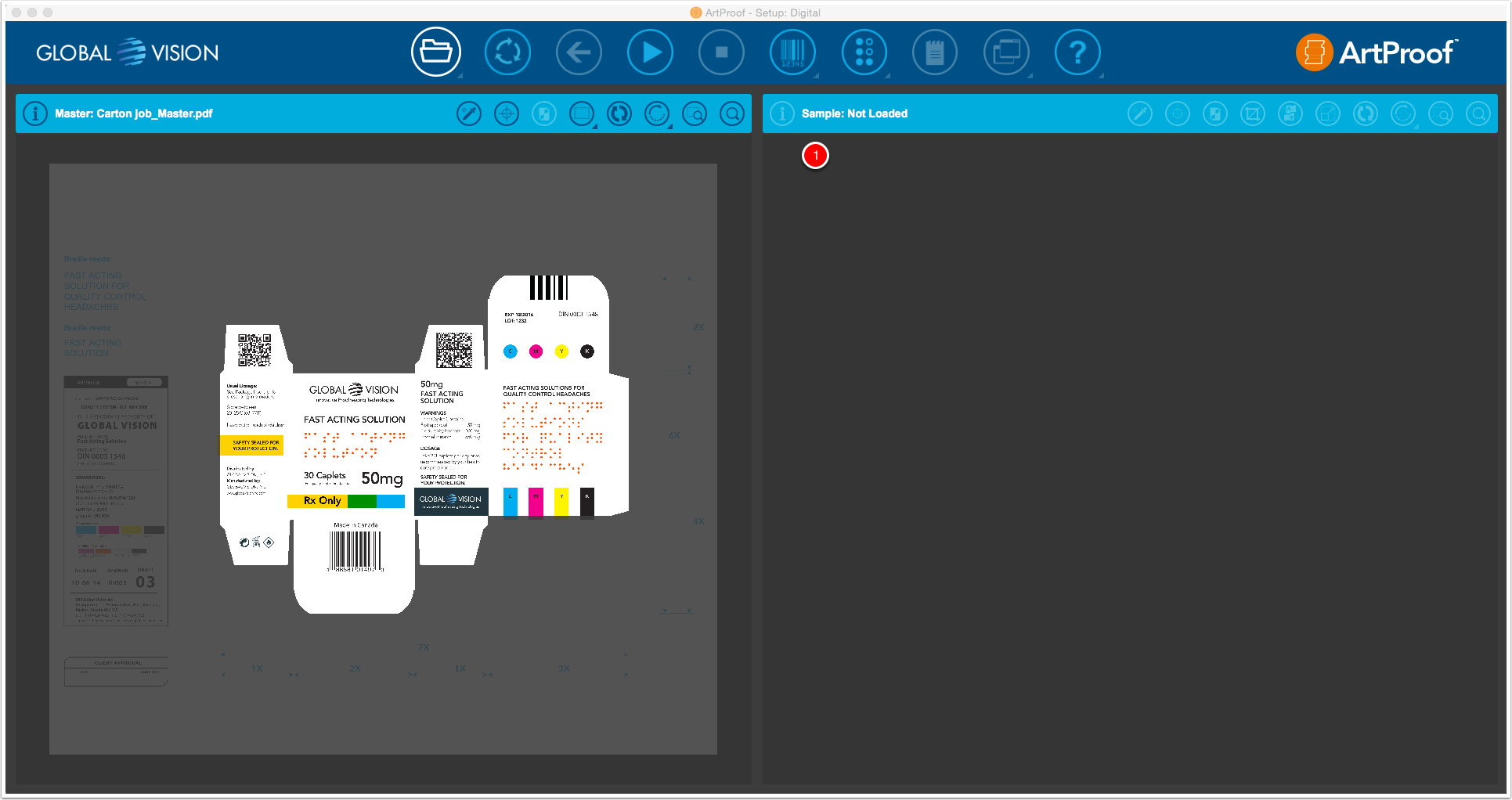Select the Master panel eyedropper tool
The height and width of the screenshot is (800, 1512).
(469, 114)
